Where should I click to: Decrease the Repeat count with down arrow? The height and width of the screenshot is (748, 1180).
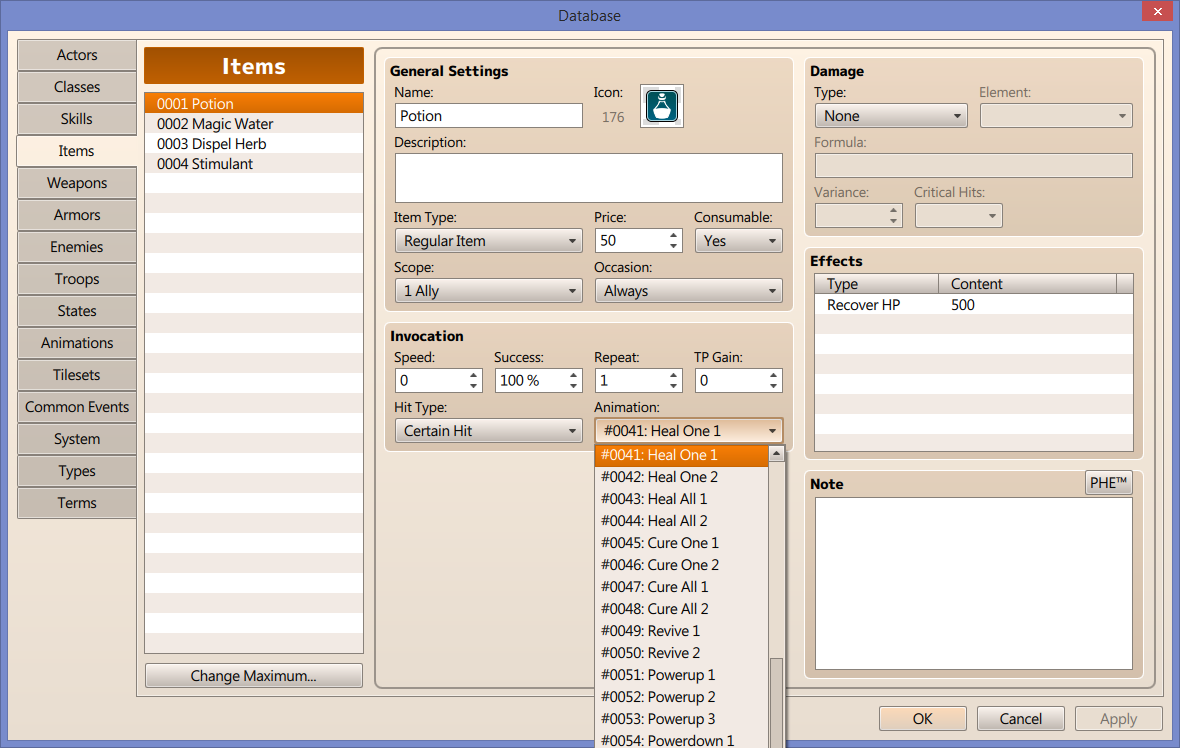(x=674, y=386)
